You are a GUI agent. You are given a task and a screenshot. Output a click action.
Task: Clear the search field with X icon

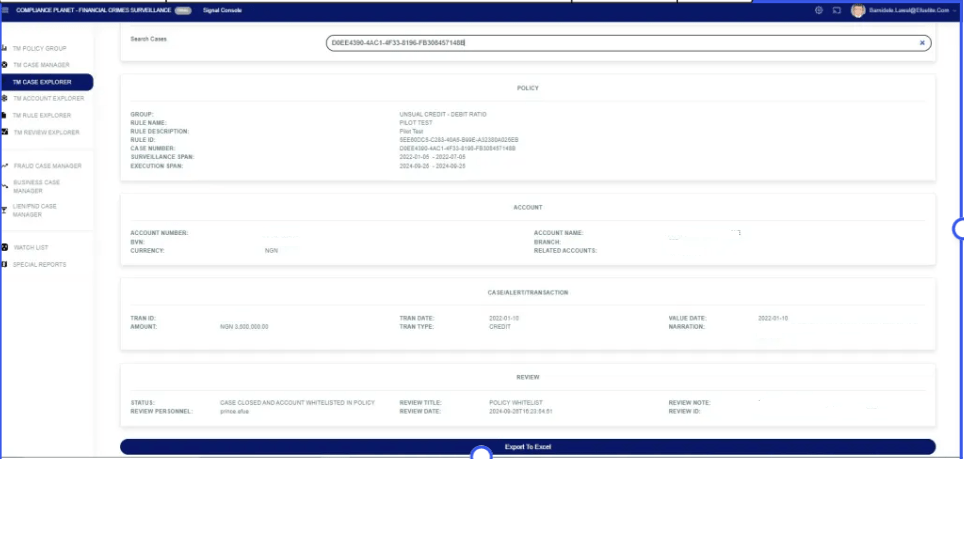click(x=922, y=43)
